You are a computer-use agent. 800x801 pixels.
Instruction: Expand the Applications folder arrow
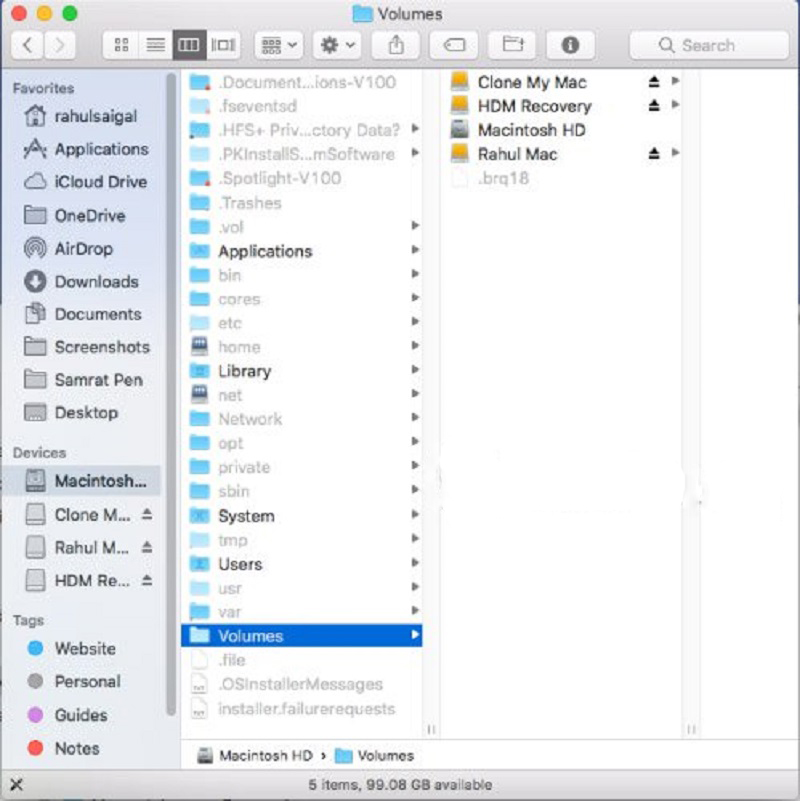click(x=415, y=250)
